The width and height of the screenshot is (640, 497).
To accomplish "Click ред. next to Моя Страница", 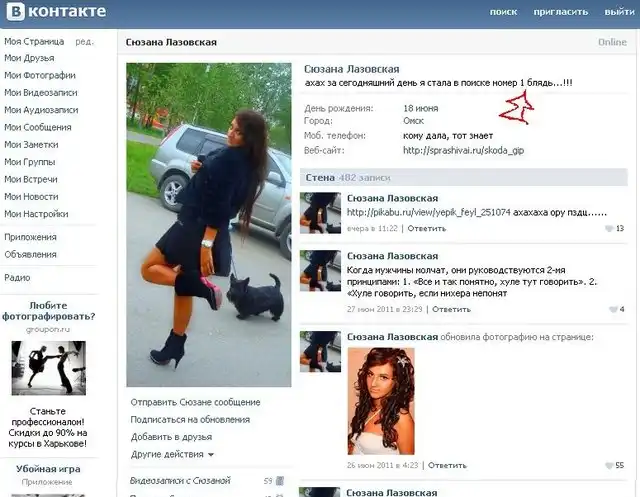I will pyautogui.click(x=85, y=42).
